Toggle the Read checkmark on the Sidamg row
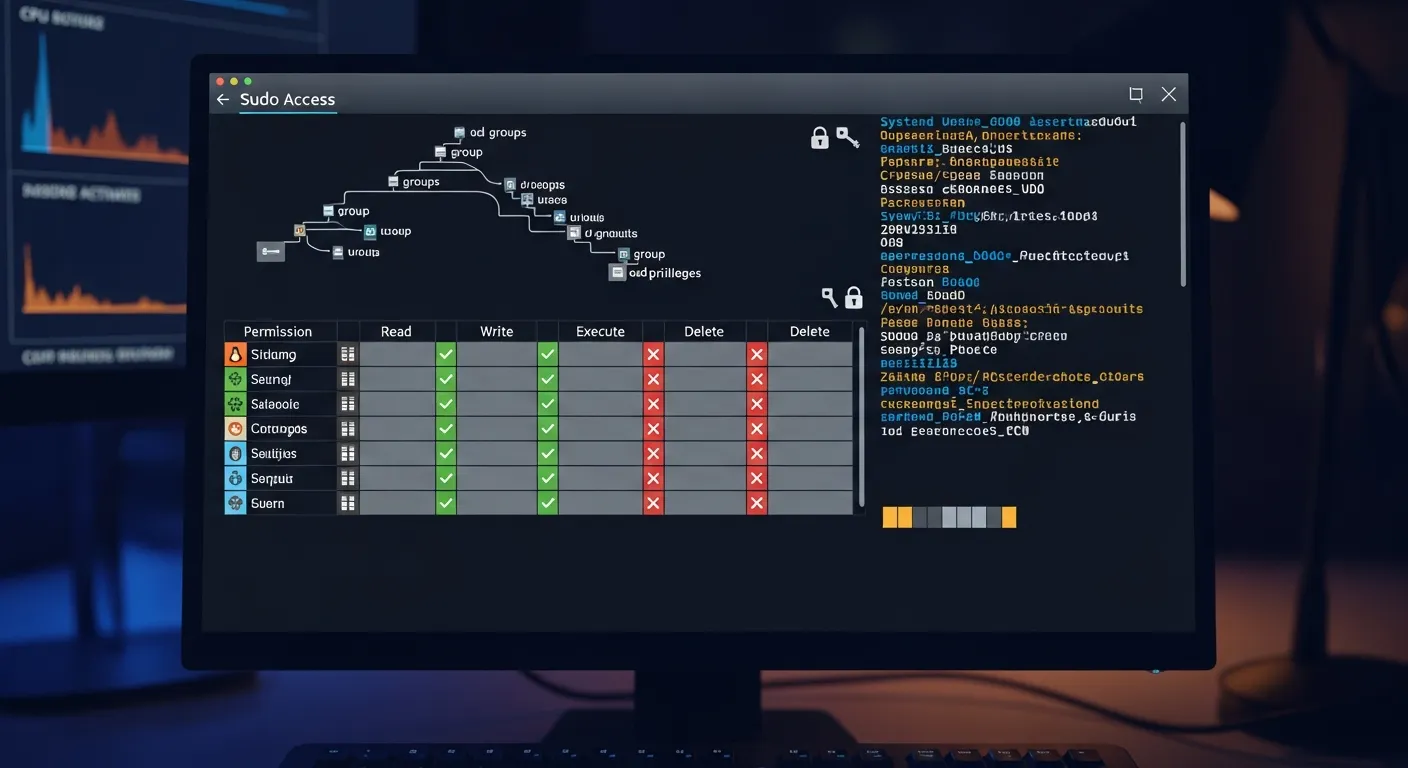The height and width of the screenshot is (768, 1408). pos(445,353)
